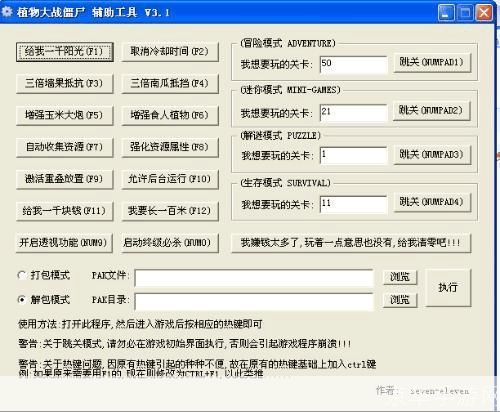Viewport: 500px width, 412px height.
Task: Click the money reset long button
Action: tap(351, 243)
